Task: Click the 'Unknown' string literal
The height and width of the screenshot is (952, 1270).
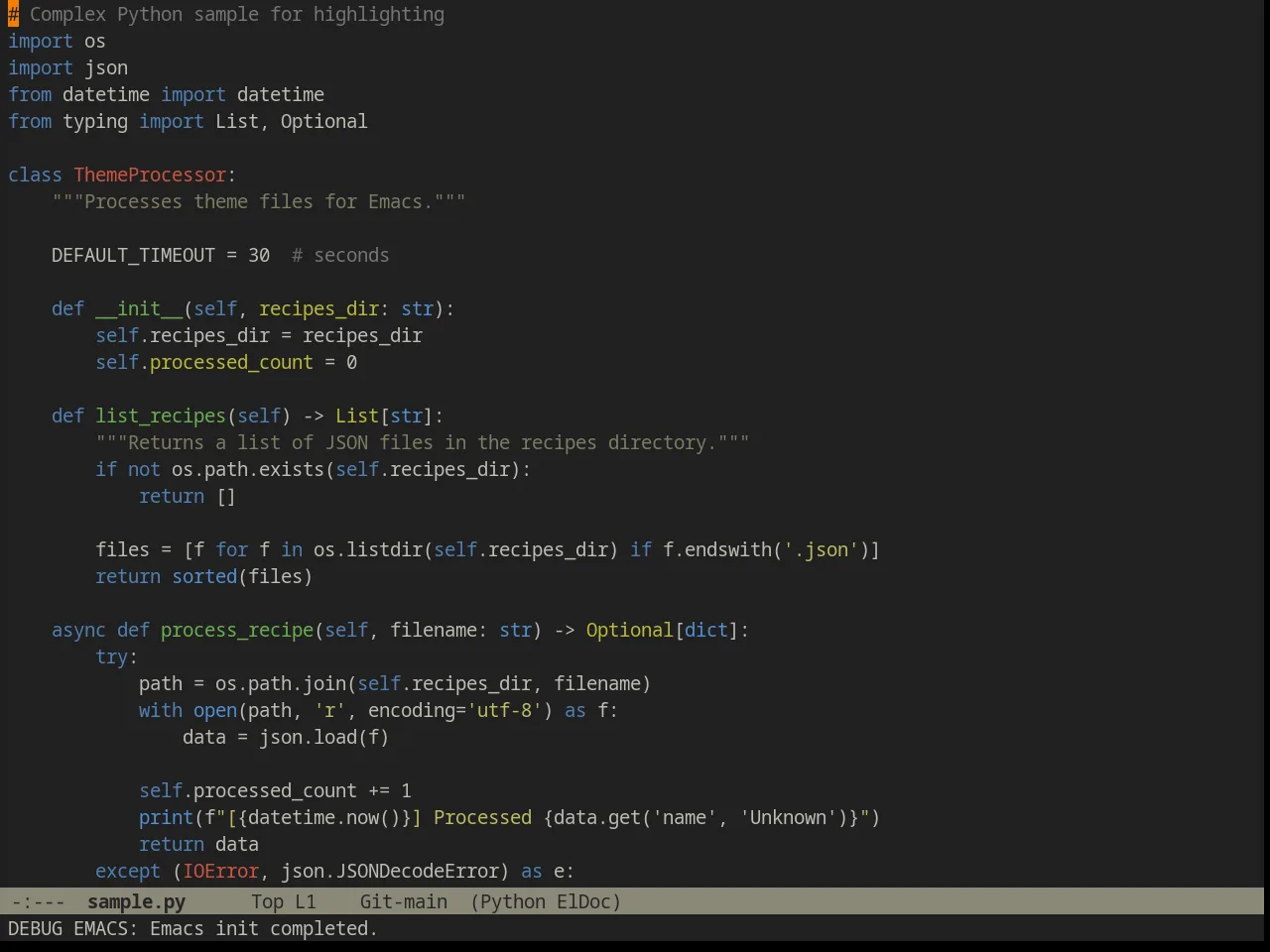Action: click(788, 817)
